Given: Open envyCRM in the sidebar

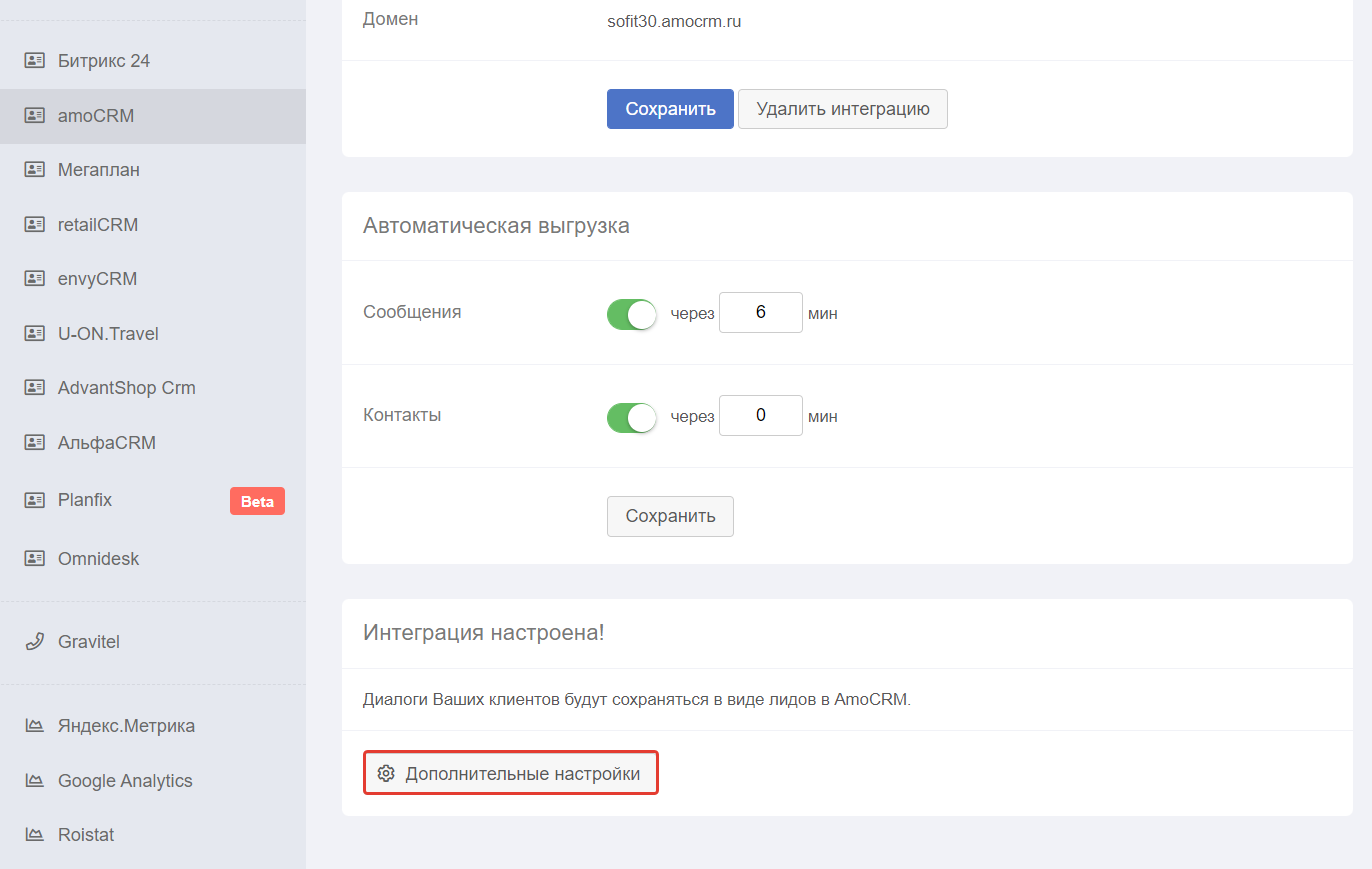Looking at the screenshot, I should 153,279.
